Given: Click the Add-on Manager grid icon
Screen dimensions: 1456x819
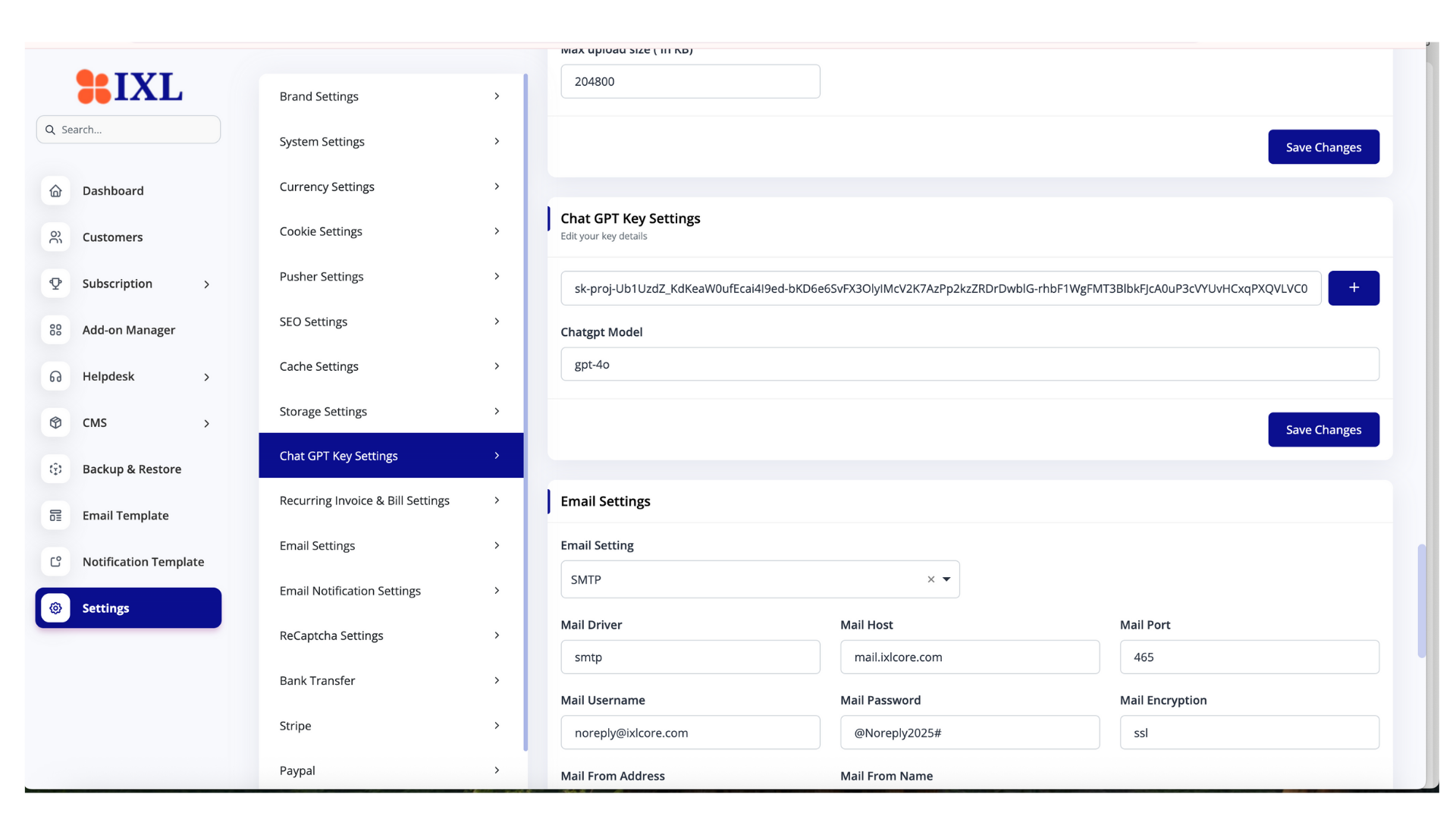Looking at the screenshot, I should click(55, 330).
